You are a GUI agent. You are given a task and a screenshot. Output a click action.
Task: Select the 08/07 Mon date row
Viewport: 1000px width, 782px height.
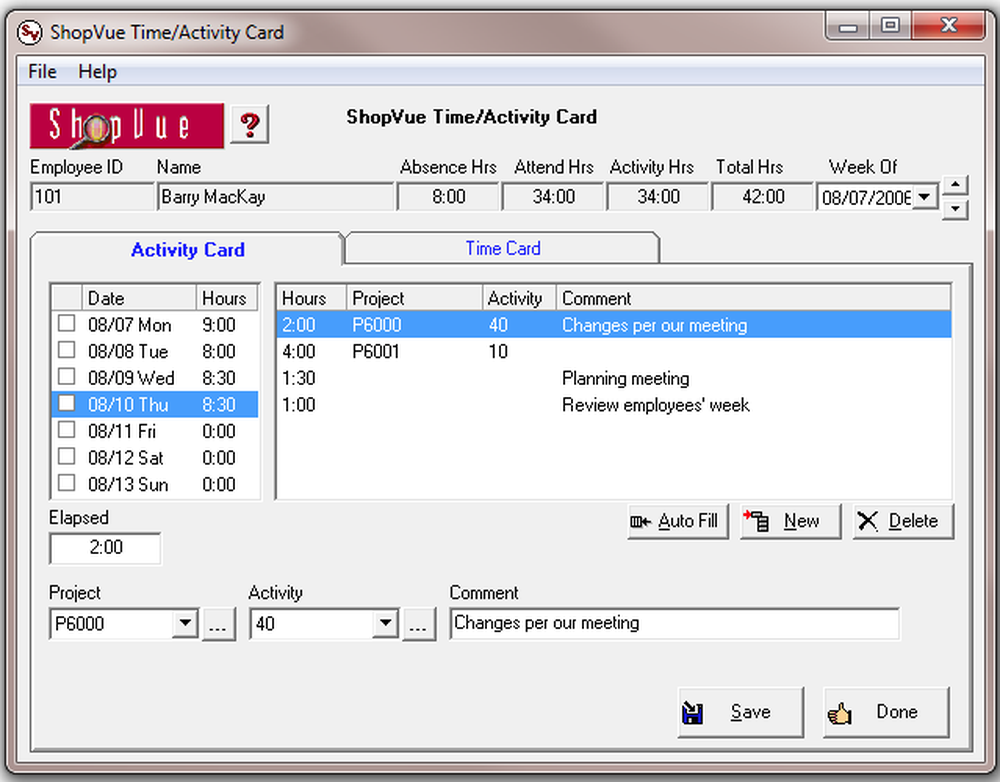coord(155,325)
